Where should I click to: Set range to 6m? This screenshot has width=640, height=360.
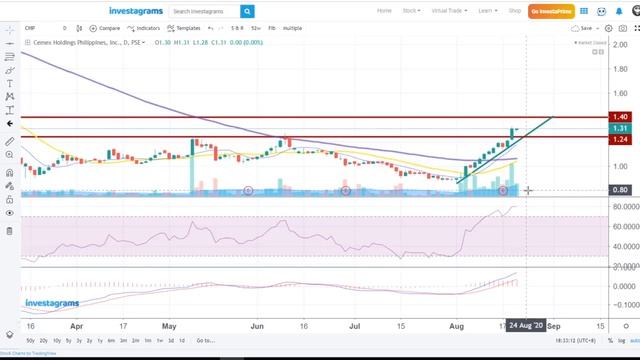111,340
